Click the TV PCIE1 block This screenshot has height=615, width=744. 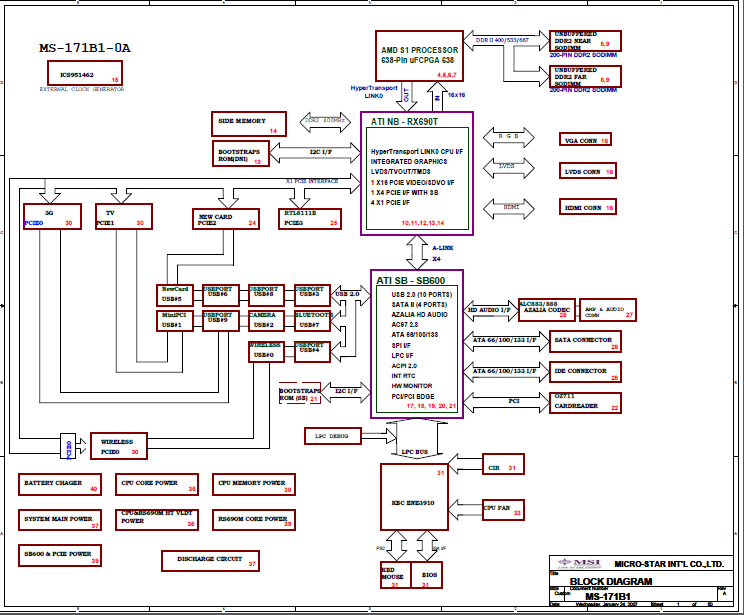124,216
